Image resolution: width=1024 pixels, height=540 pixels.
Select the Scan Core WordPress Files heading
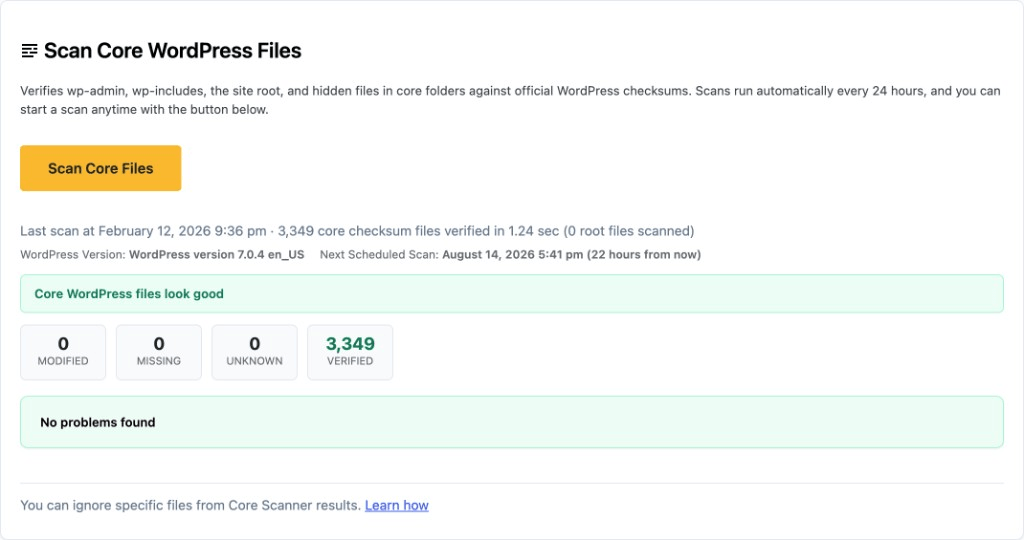tap(172, 51)
